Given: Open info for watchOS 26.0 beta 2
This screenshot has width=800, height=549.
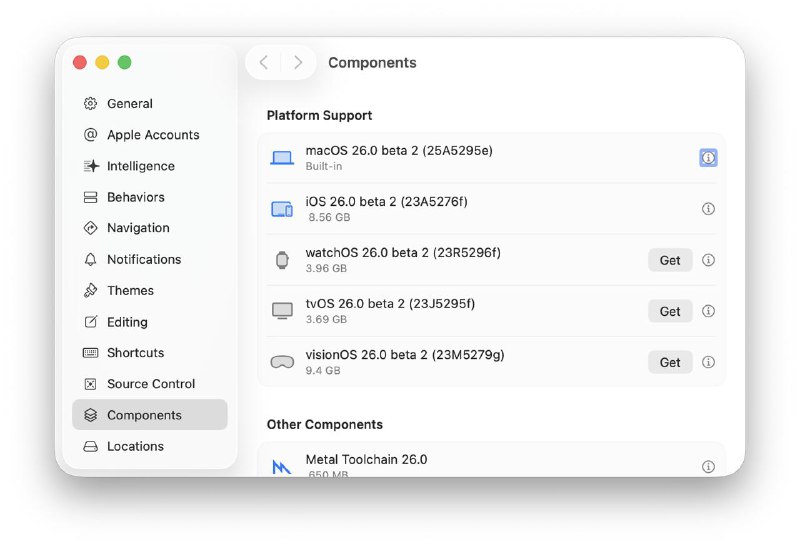Looking at the screenshot, I should 708,260.
